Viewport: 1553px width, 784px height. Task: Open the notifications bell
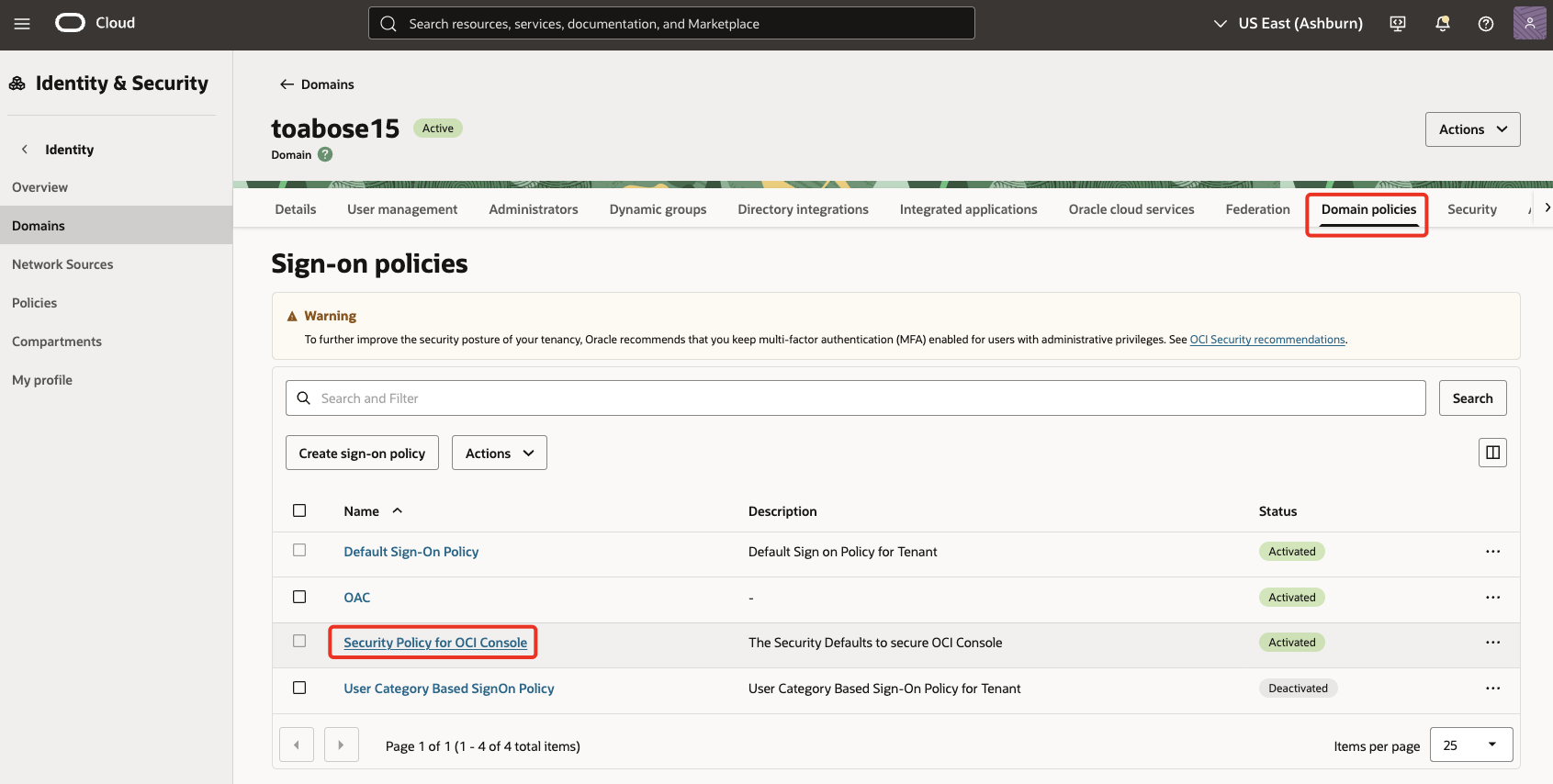tap(1443, 24)
